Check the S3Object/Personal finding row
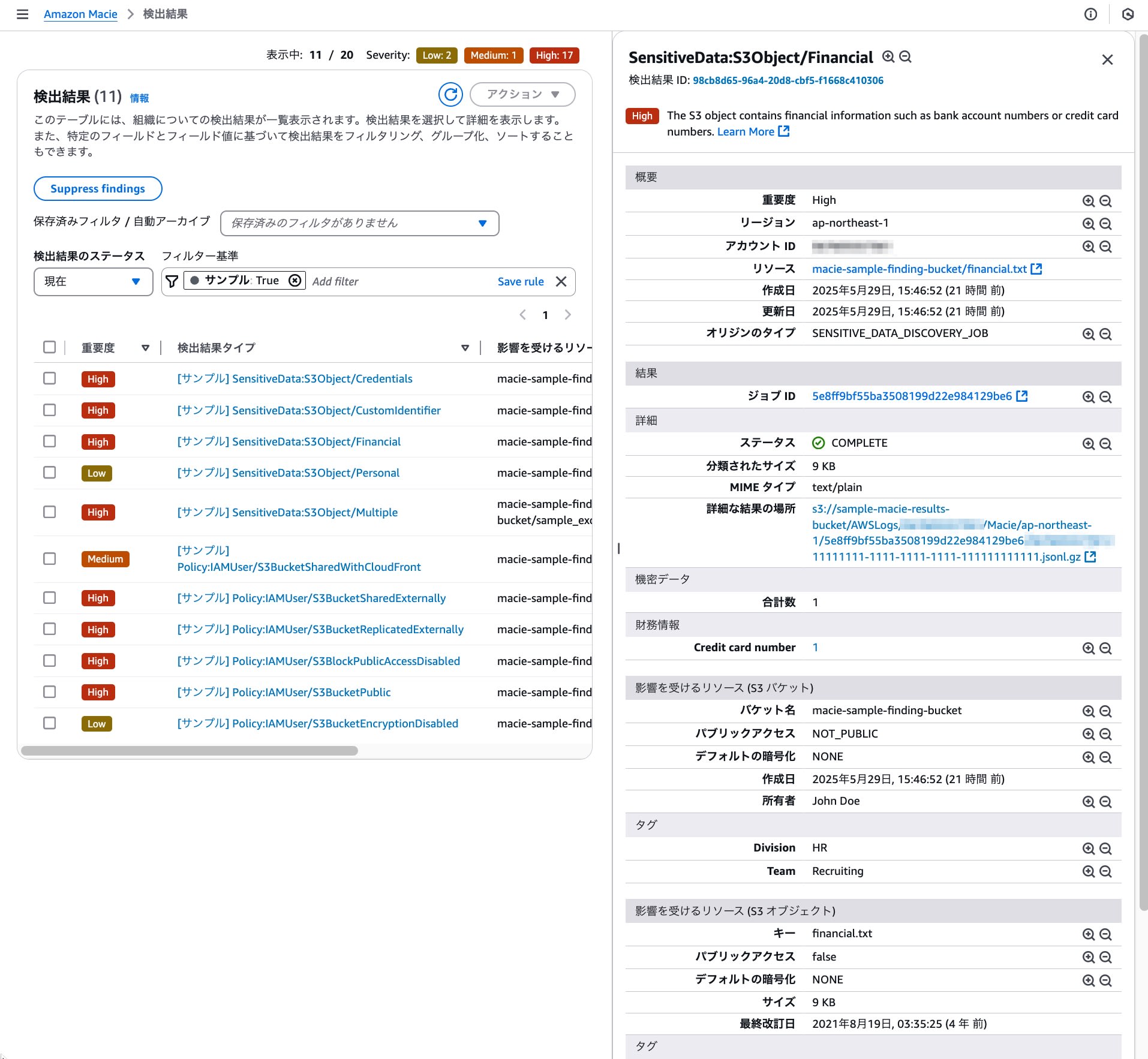1148x1059 pixels. (50, 473)
